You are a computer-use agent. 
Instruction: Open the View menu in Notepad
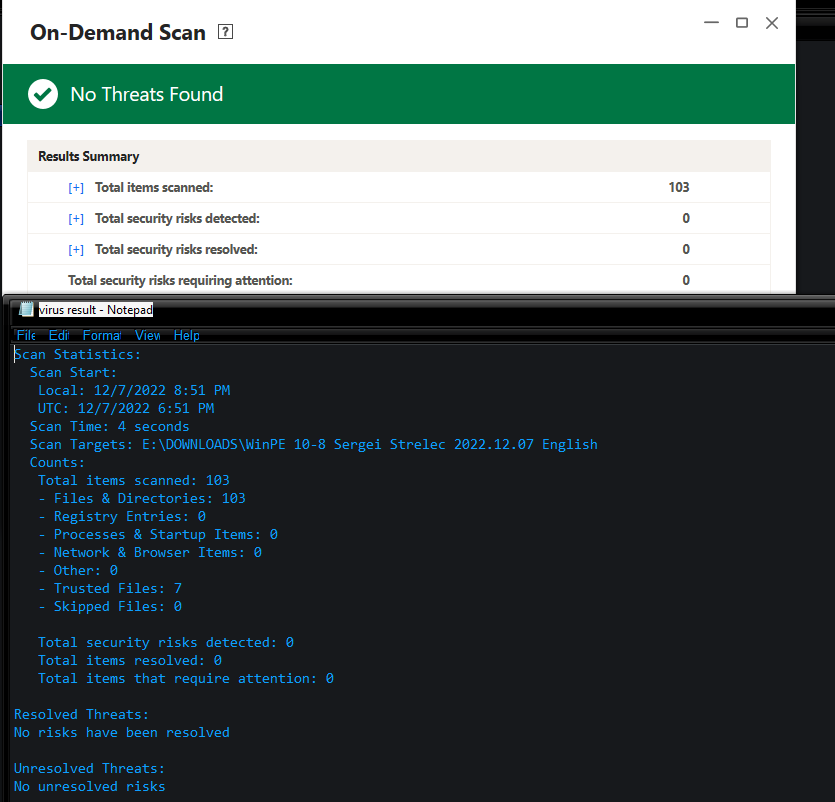pyautogui.click(x=148, y=335)
